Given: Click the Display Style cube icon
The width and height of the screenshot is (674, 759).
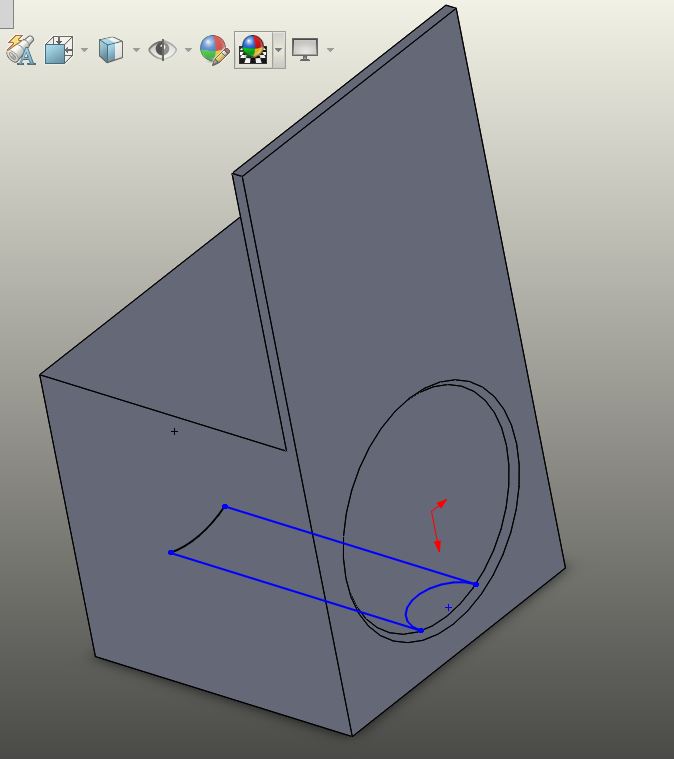Looking at the screenshot, I should (x=110, y=49).
